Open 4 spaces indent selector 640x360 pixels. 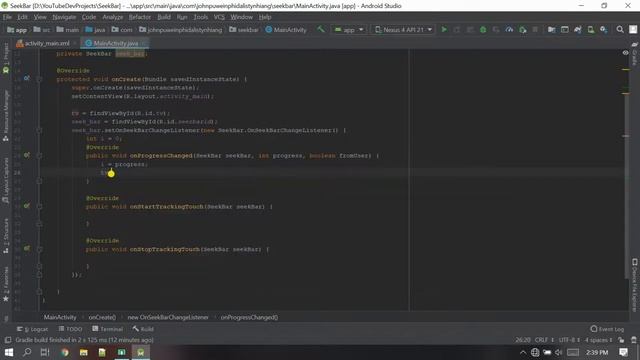tap(598, 340)
